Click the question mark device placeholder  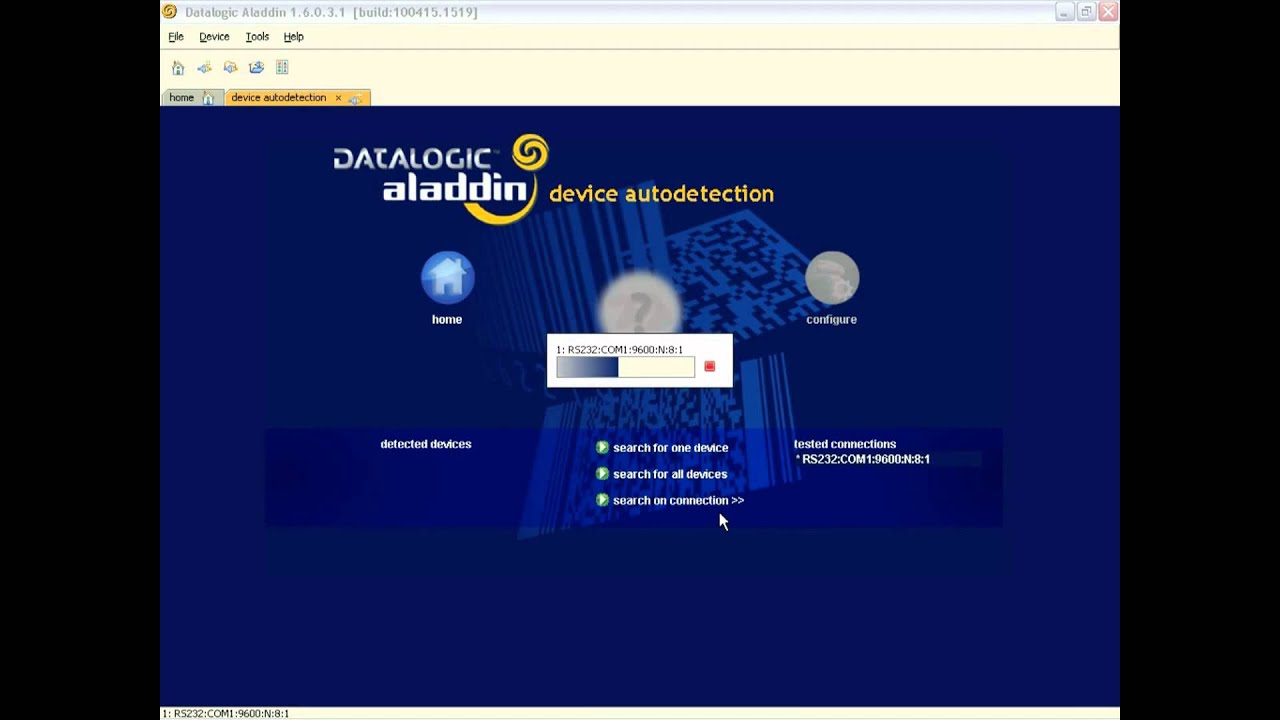[x=640, y=304]
